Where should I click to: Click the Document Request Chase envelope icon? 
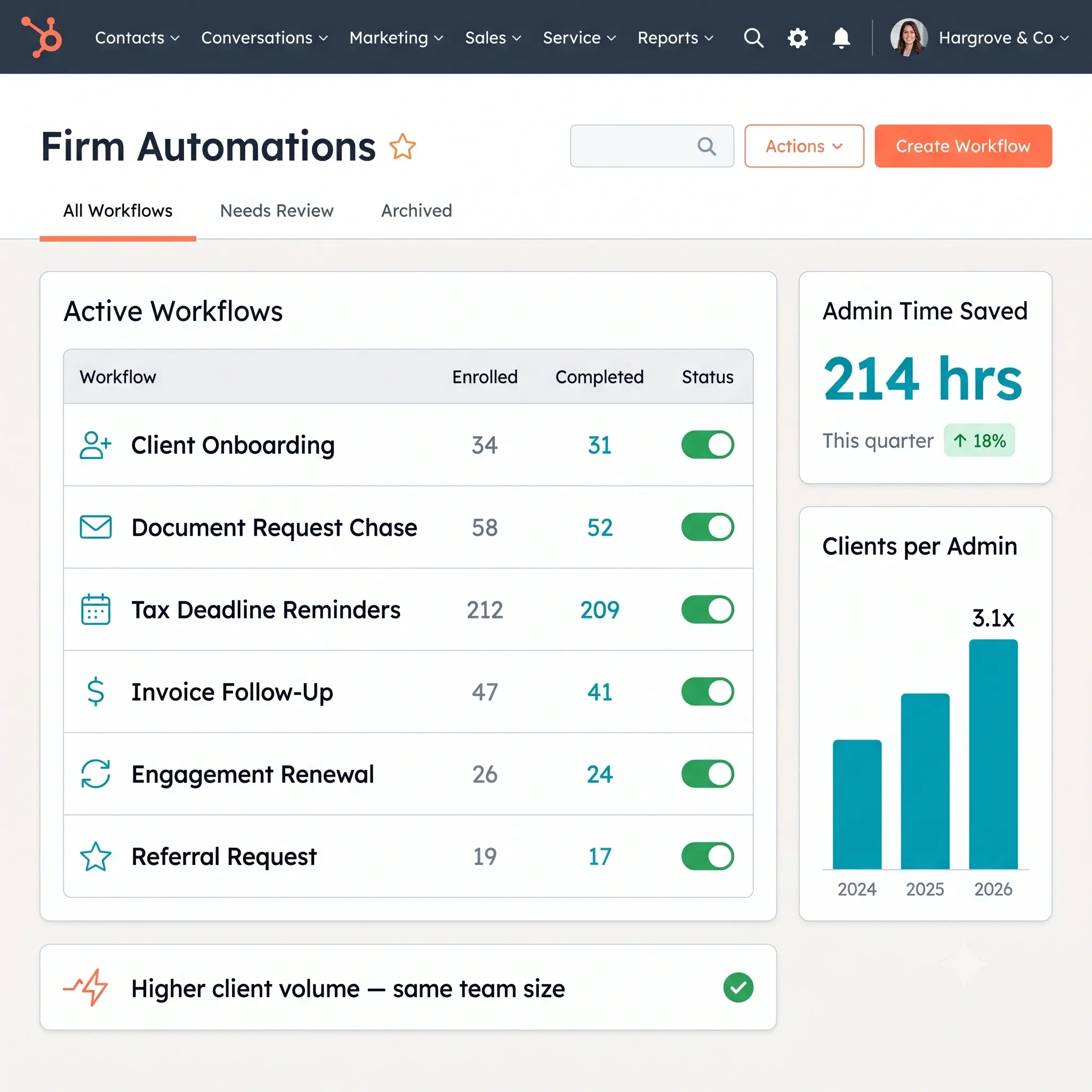[95, 527]
